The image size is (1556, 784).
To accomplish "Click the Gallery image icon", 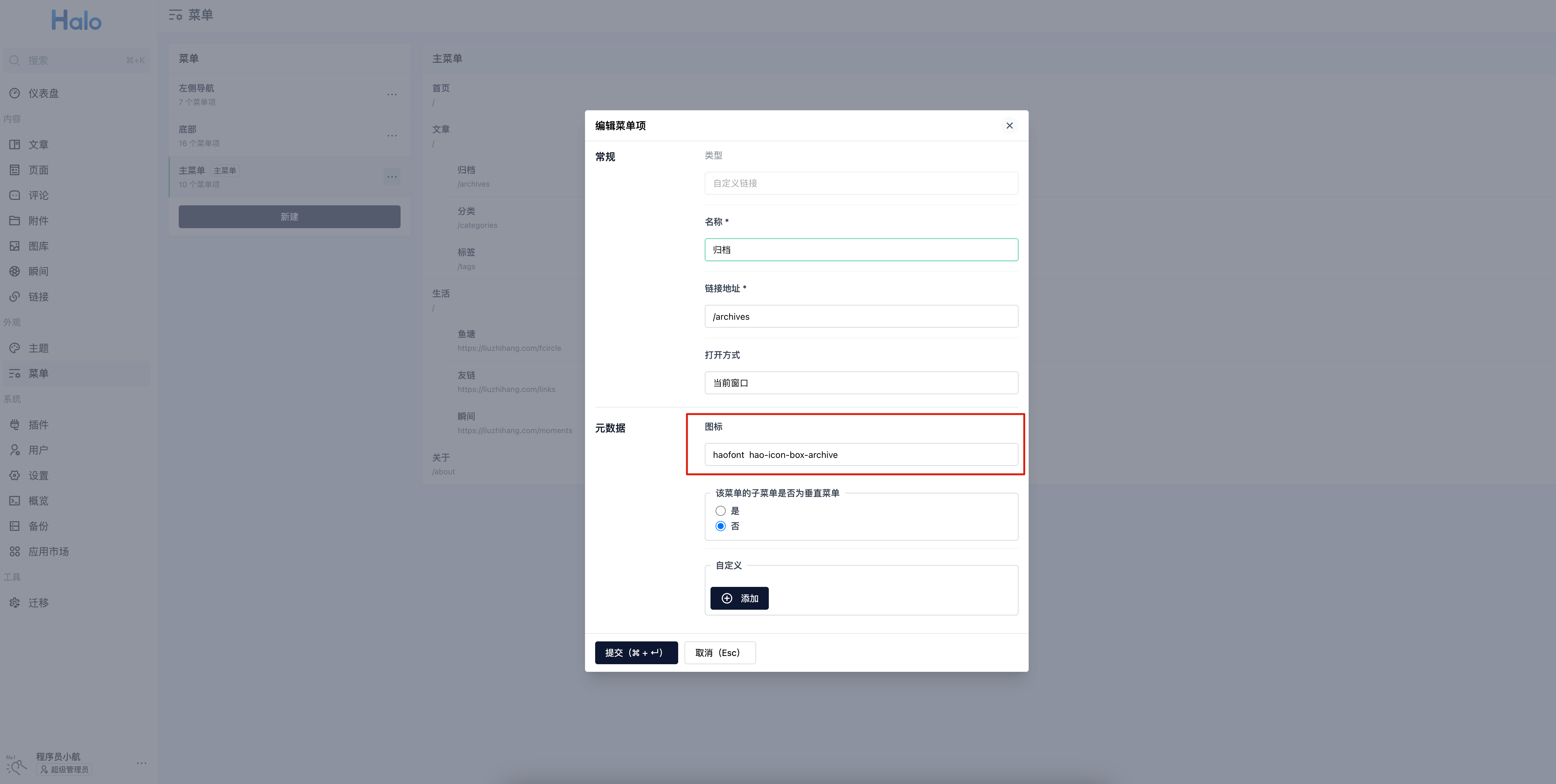I will [x=15, y=246].
